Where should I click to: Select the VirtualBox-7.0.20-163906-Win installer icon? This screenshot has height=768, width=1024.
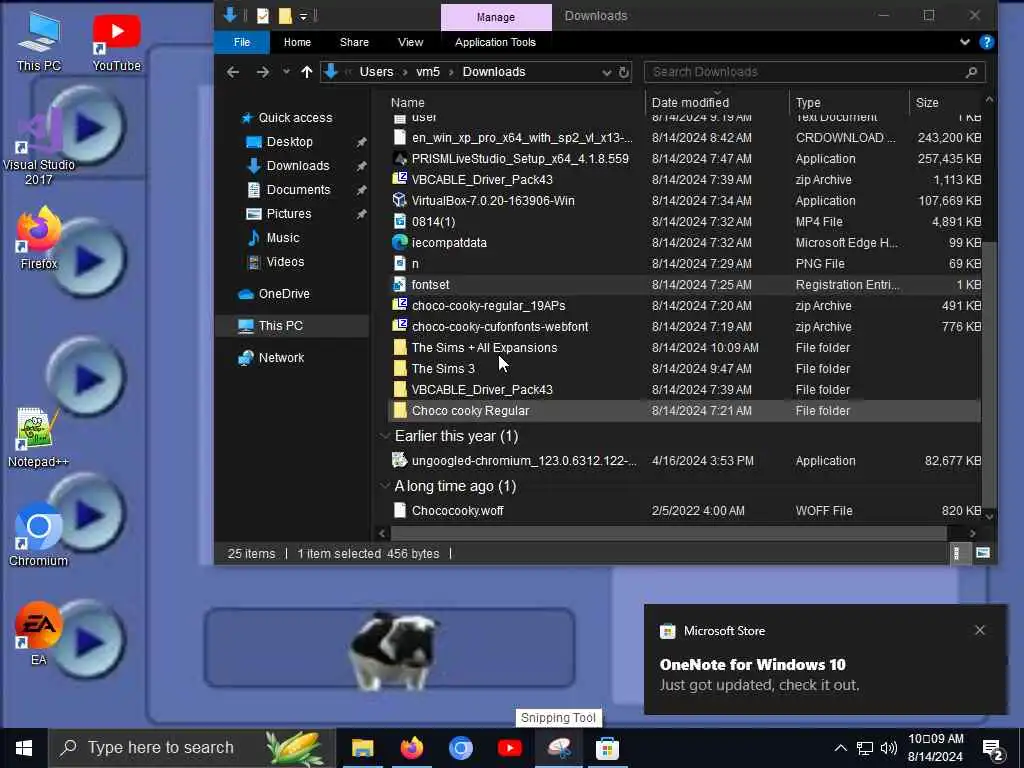400,200
